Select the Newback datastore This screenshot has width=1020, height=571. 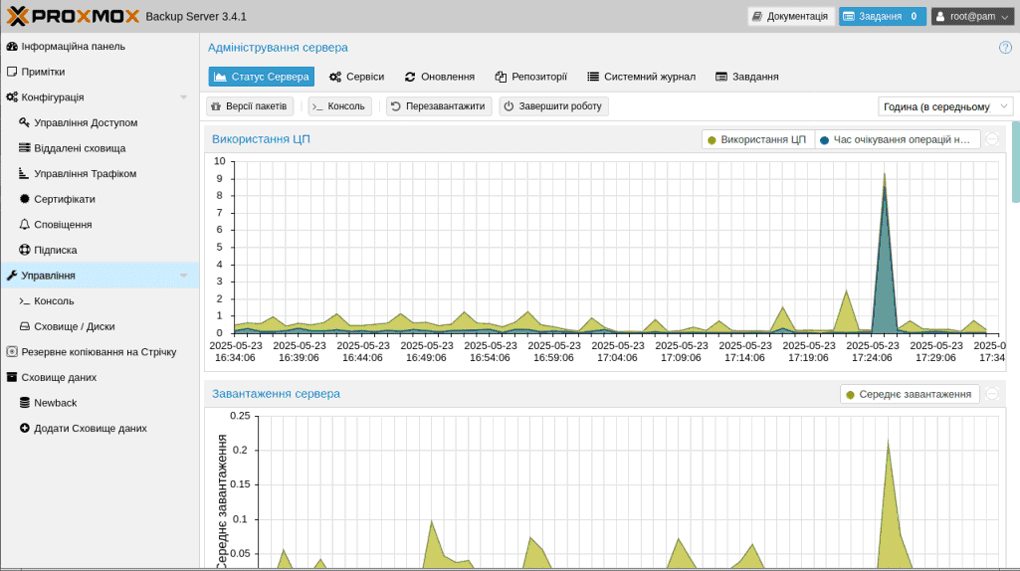pos(55,403)
